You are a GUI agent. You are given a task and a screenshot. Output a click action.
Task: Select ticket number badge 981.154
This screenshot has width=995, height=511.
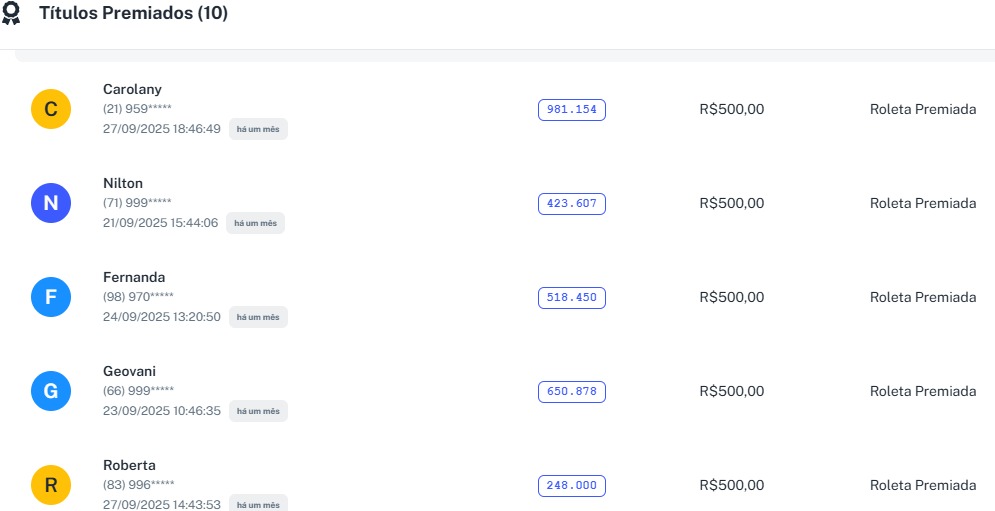click(572, 110)
